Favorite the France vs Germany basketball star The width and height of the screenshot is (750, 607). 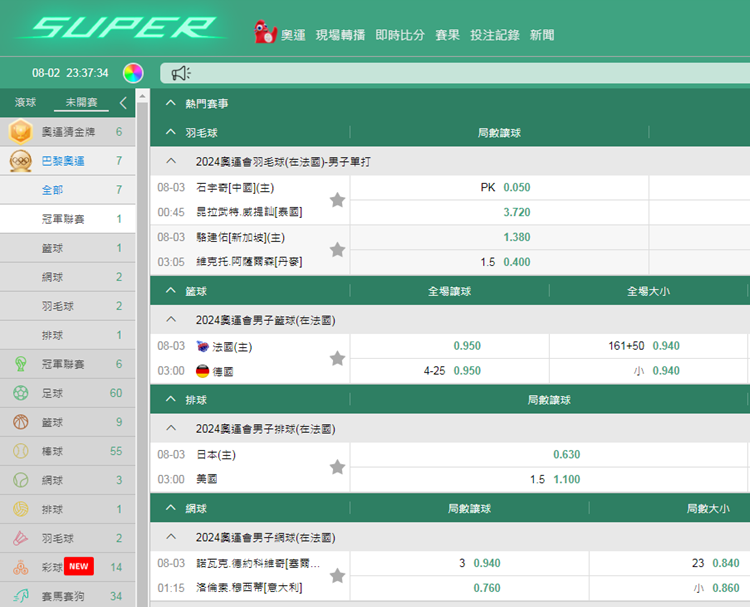coord(338,358)
